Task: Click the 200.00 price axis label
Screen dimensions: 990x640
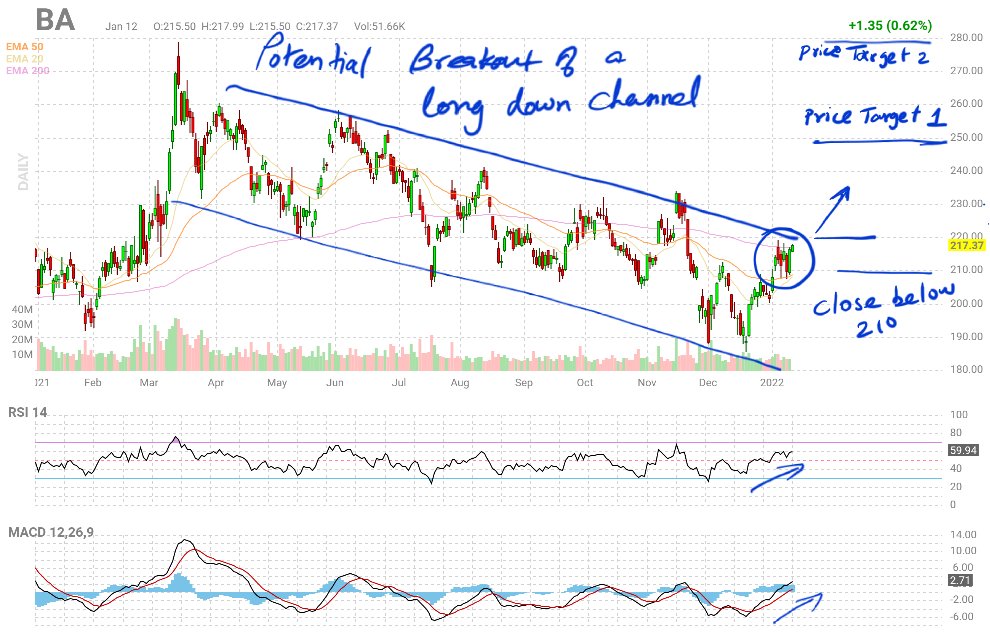Action: click(966, 303)
